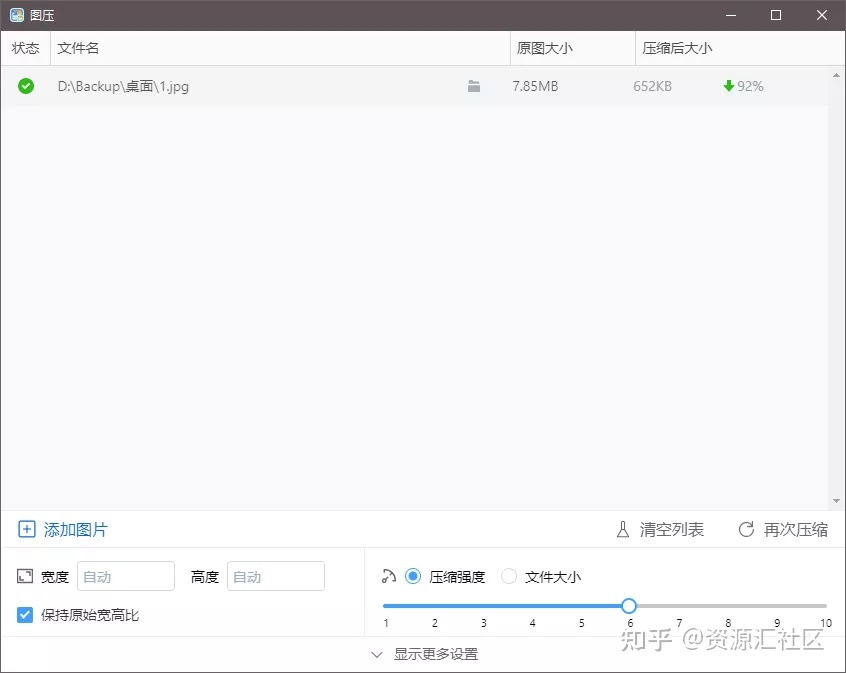
Task: Expand 显示更多设置 section
Action: point(425,654)
